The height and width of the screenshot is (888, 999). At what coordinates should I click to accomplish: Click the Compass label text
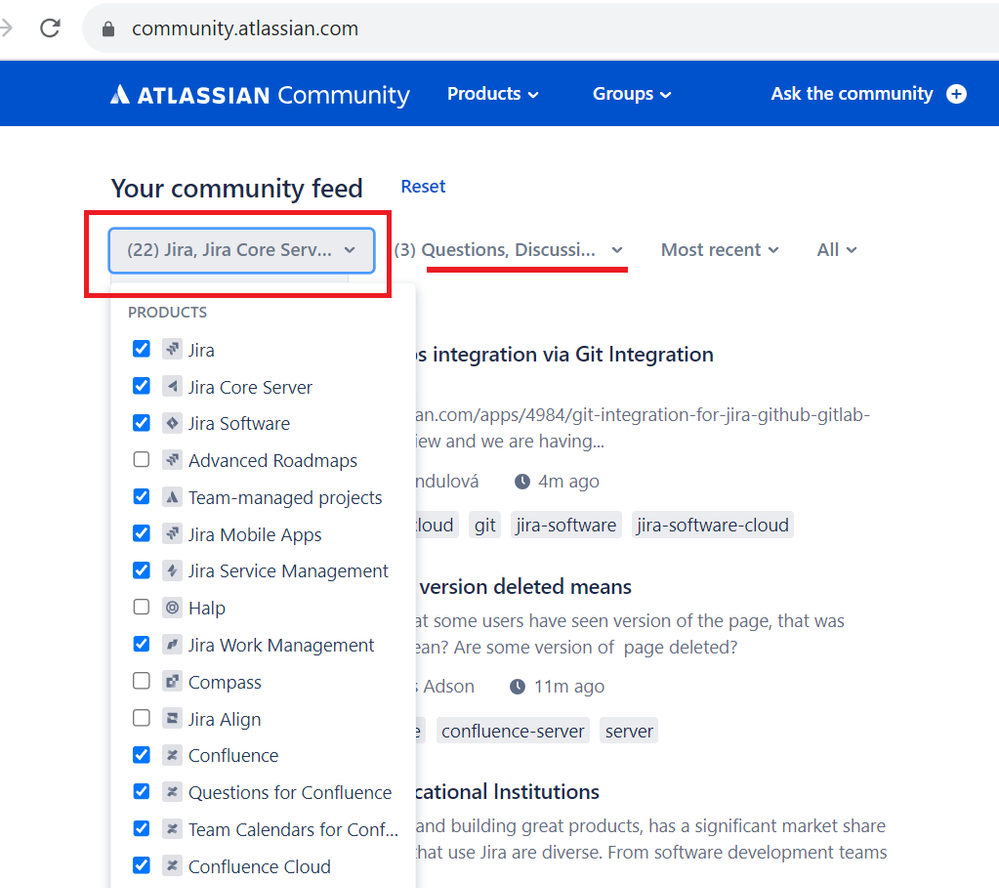coord(224,682)
